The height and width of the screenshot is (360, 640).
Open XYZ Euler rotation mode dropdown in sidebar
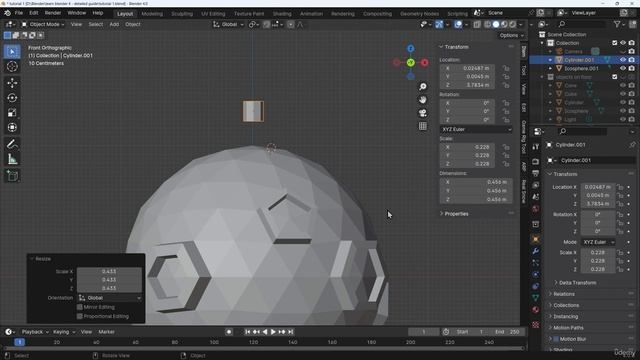(476, 129)
